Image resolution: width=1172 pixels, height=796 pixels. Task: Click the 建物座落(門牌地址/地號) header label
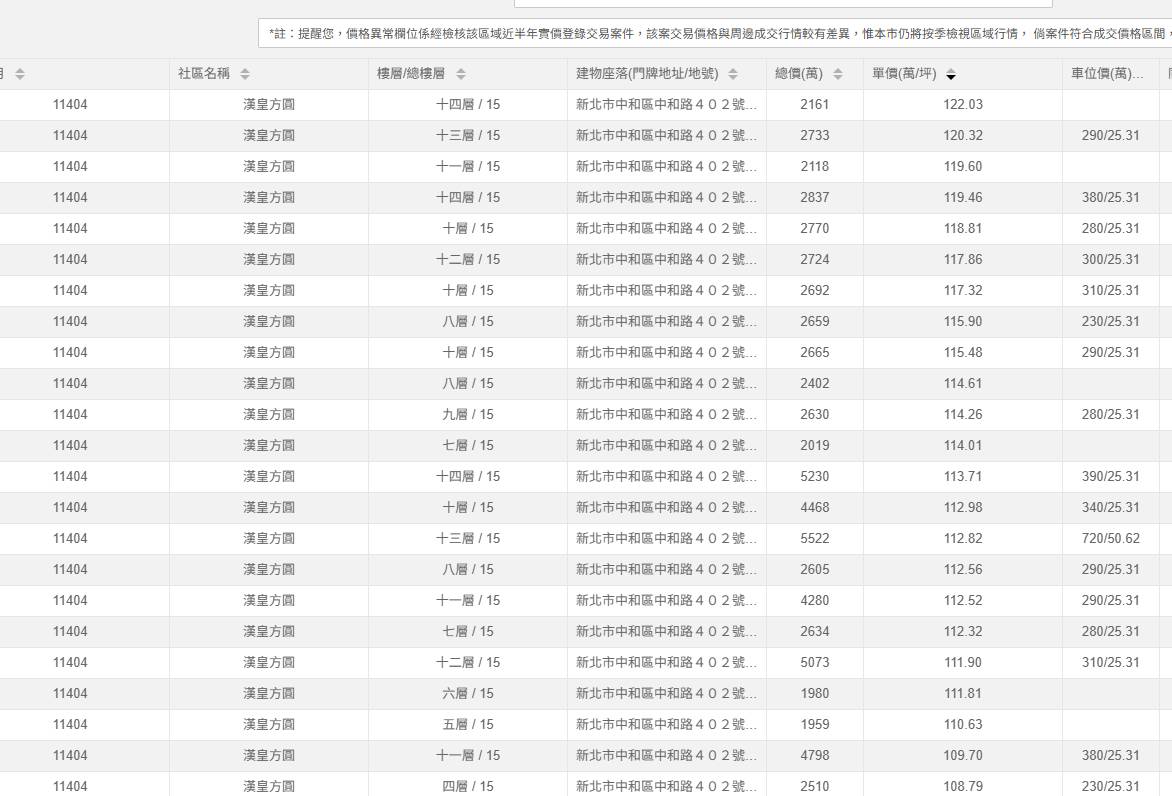coord(647,73)
